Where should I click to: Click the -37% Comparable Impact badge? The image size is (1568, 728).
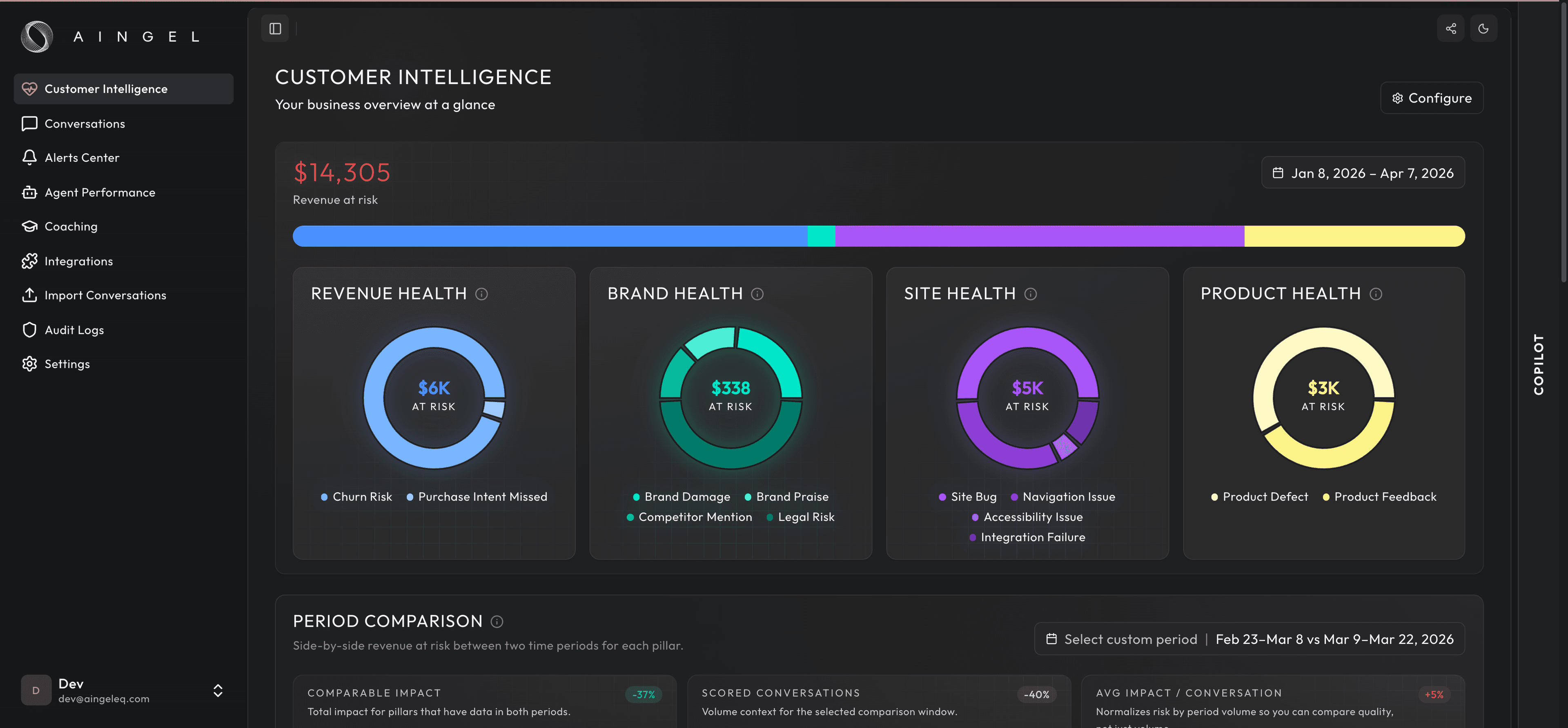click(644, 695)
